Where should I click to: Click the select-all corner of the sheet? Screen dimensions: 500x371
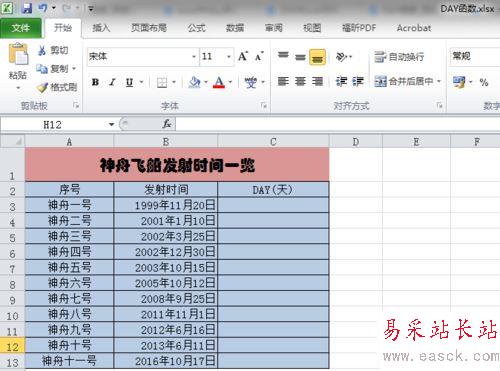pos(12,141)
